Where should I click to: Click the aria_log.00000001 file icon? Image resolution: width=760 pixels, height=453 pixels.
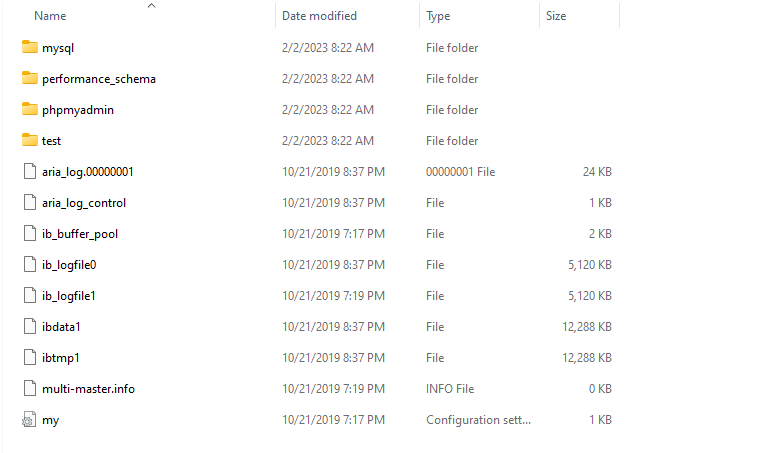[29, 171]
